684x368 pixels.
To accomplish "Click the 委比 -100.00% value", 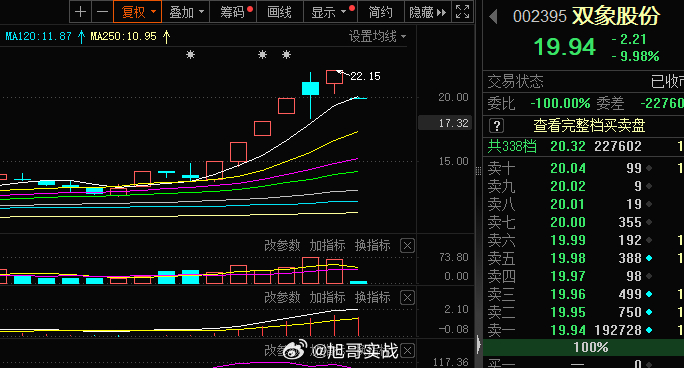I will tap(560, 103).
